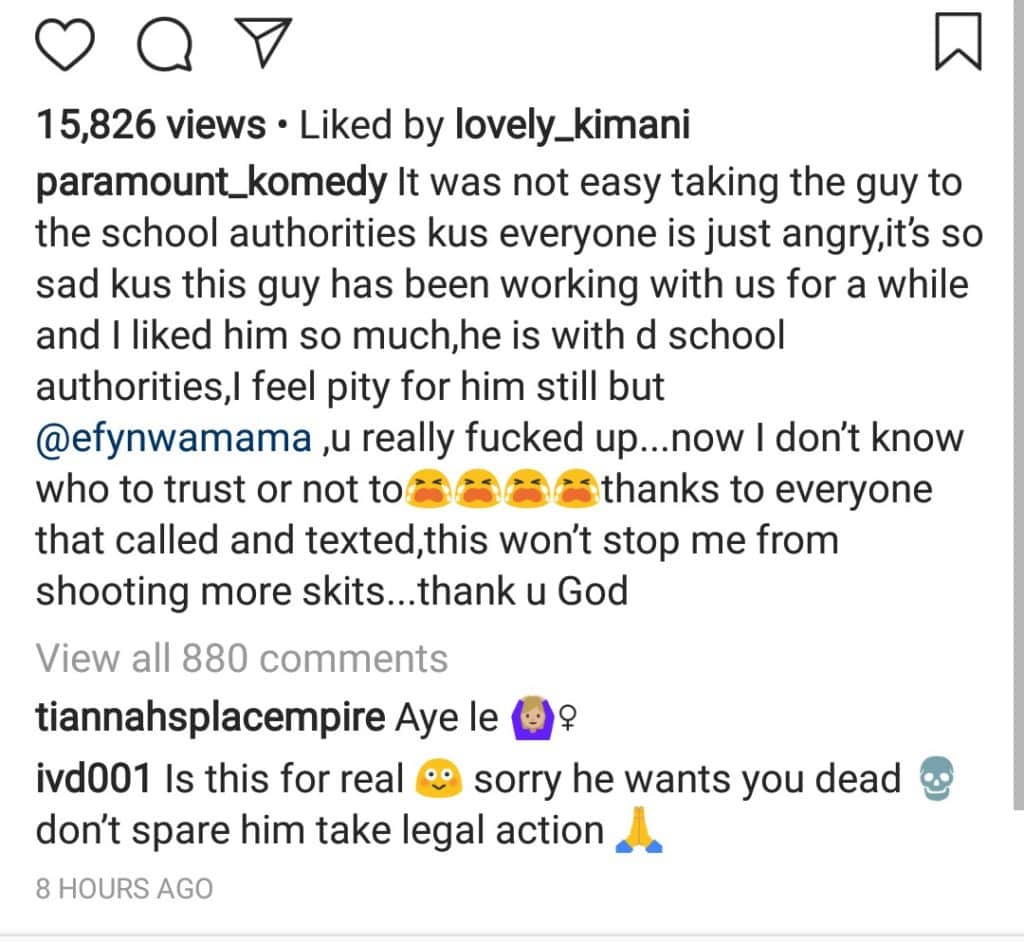Click the facepalm emoji after "Aye le"
The width and height of the screenshot is (1024, 942).
(x=532, y=717)
